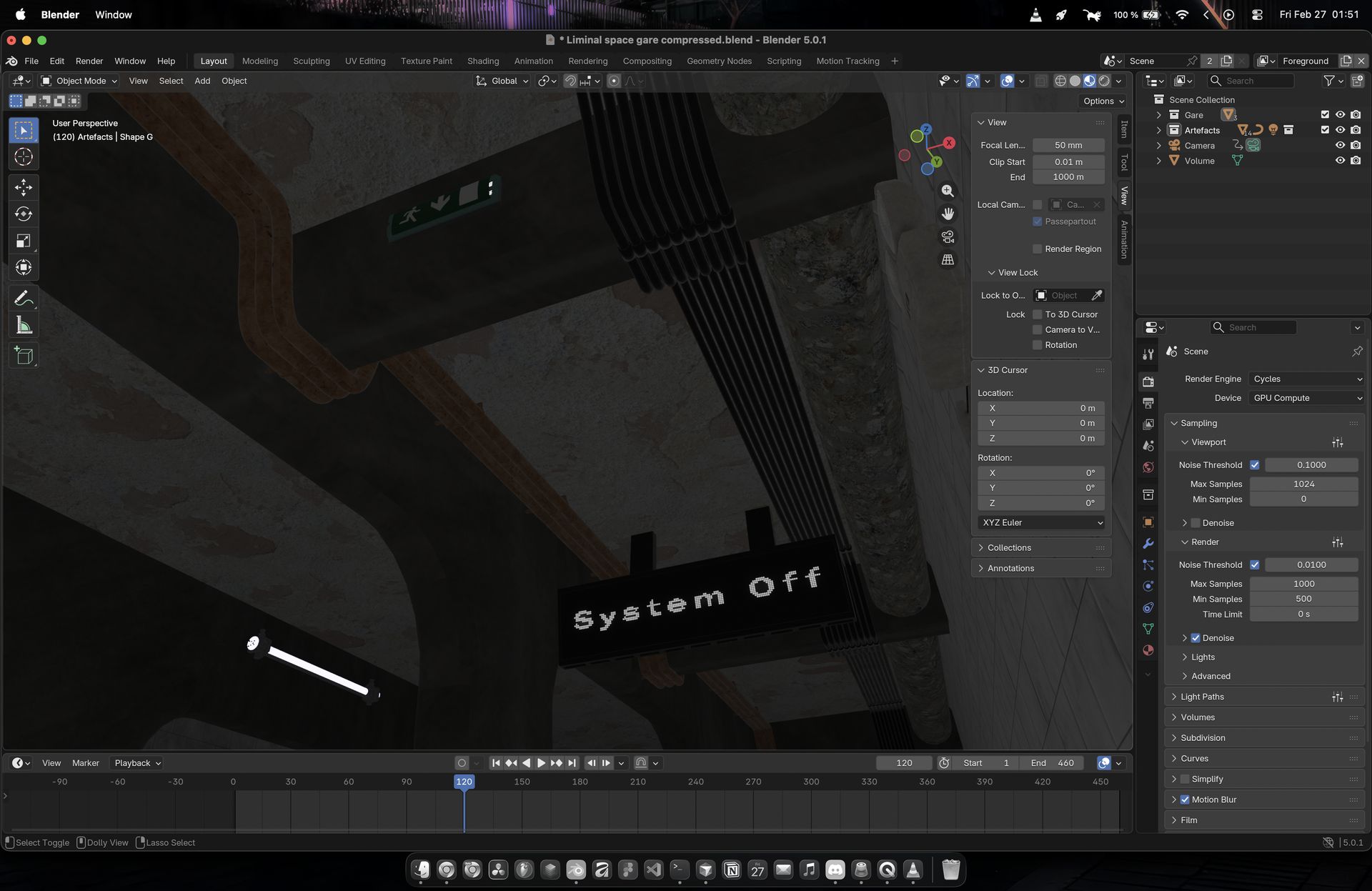Hide the Gare collection in viewport
This screenshot has width=1372, height=891.
point(1340,115)
